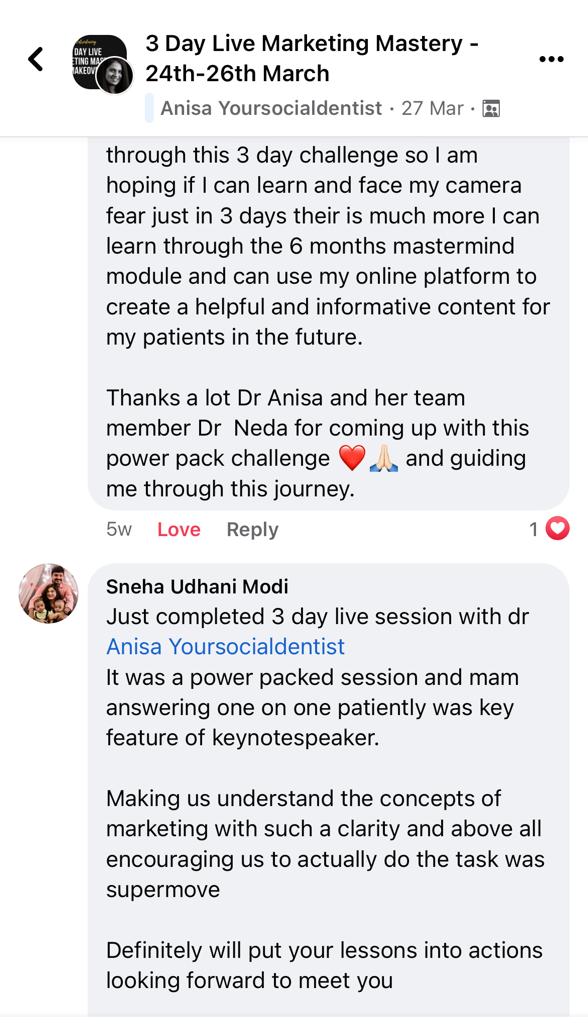The width and height of the screenshot is (588, 1024).
Task: Tap the red heart reaction icon
Action: coord(557,529)
